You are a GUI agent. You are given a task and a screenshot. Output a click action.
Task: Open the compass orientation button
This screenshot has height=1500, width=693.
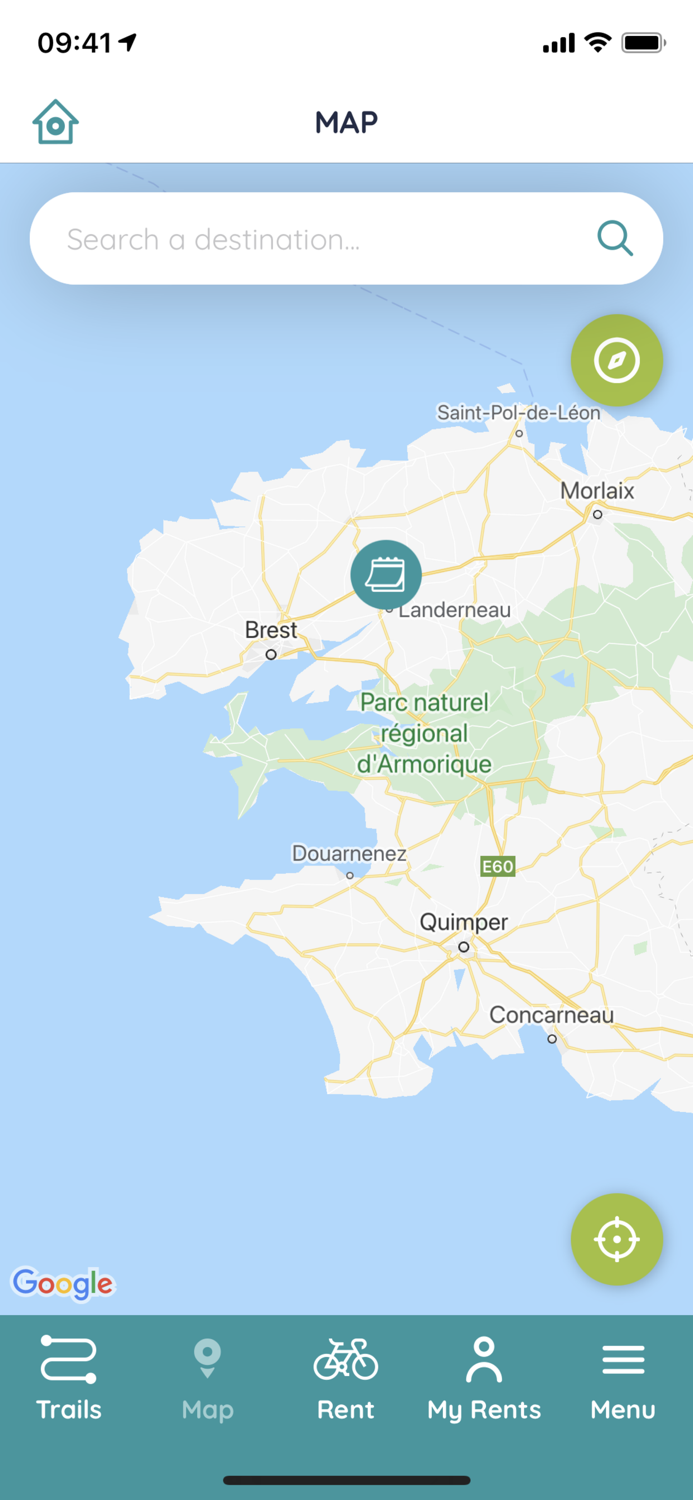click(617, 360)
